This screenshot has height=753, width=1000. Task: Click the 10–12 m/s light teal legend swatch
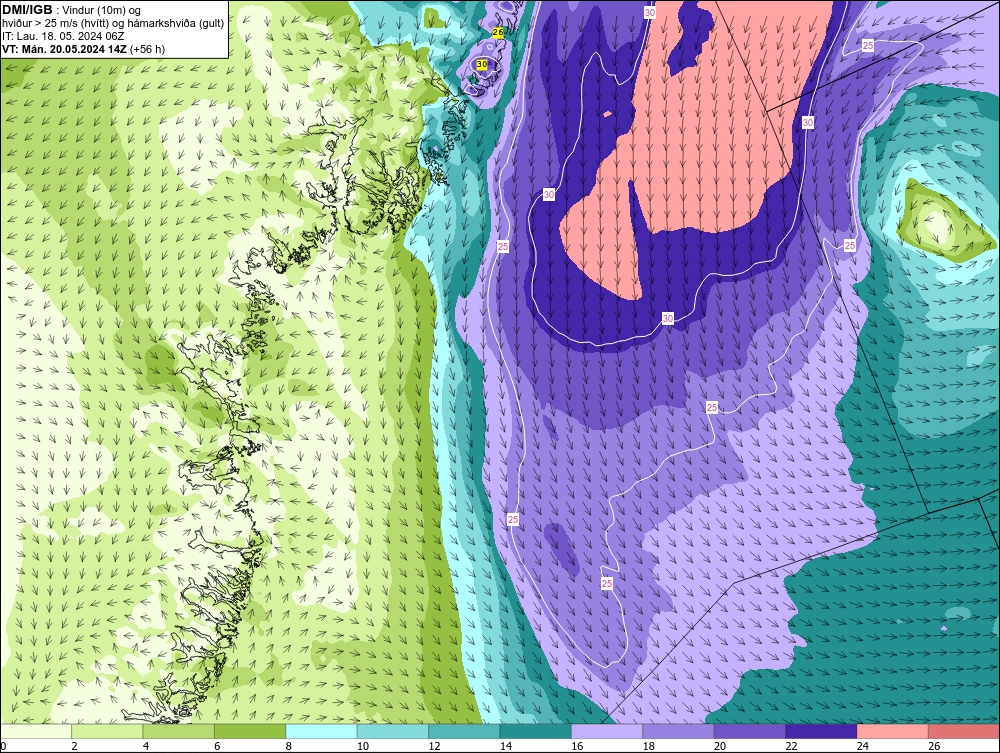click(x=393, y=731)
